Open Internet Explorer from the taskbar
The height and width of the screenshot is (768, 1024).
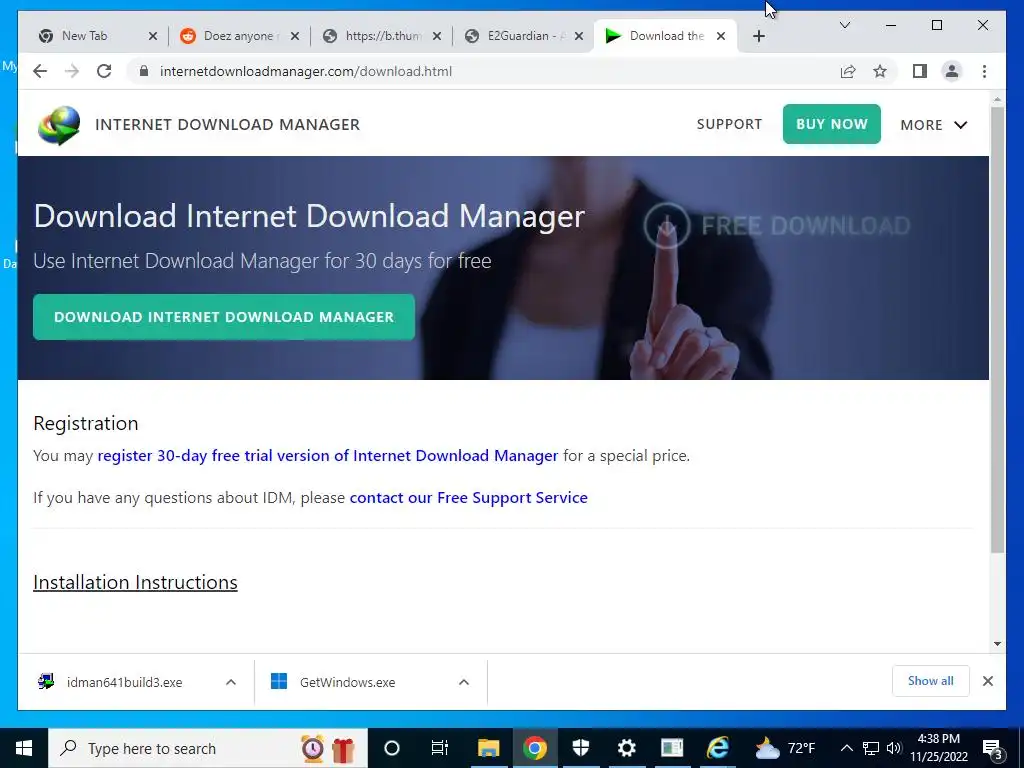click(x=718, y=748)
